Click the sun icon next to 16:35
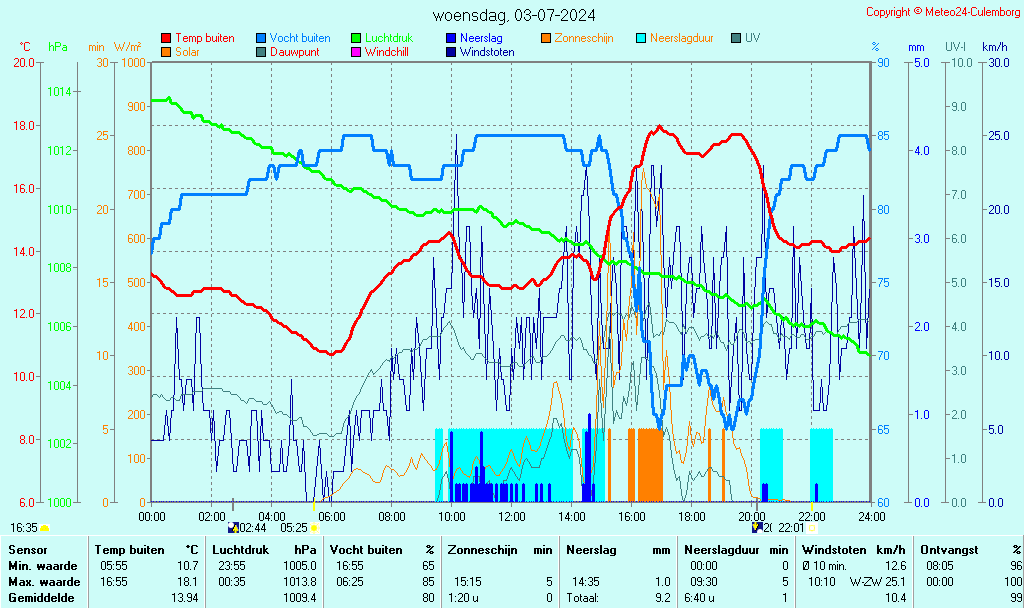Image resolution: width=1026 pixels, height=608 pixels. (45, 528)
